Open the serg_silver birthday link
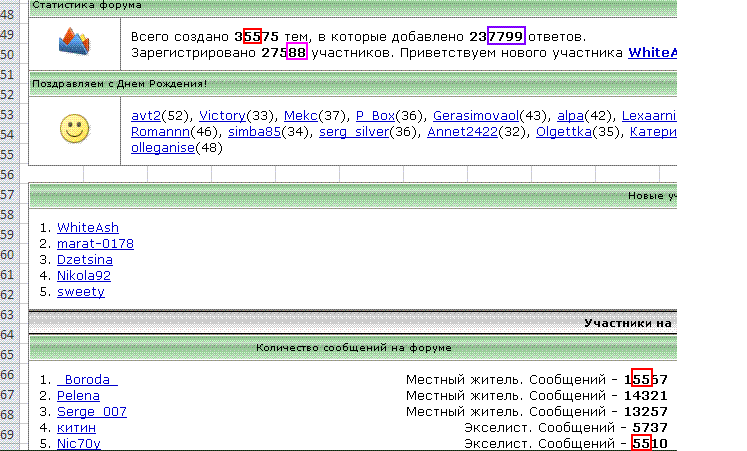Screen dimensions: 747x451 (354, 132)
